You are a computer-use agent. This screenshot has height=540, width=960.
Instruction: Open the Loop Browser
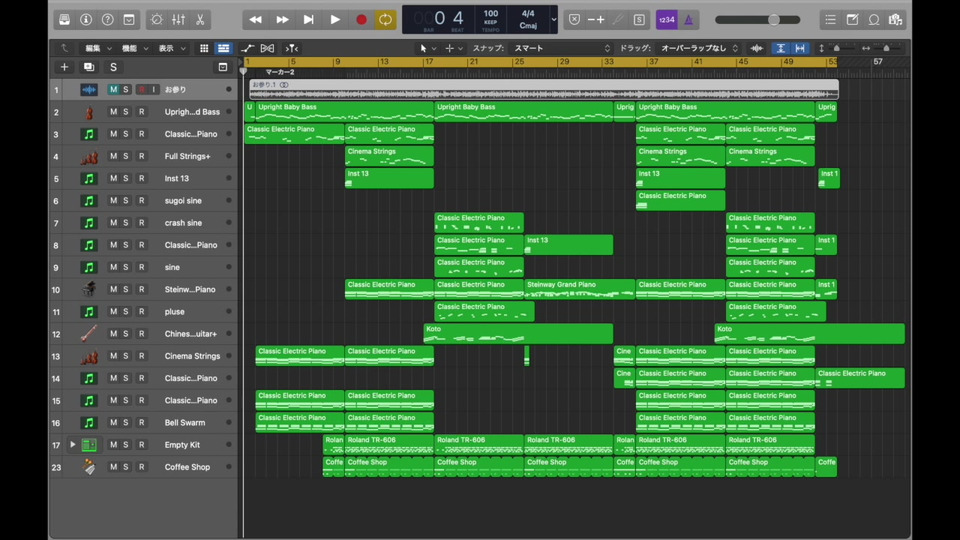(874, 20)
